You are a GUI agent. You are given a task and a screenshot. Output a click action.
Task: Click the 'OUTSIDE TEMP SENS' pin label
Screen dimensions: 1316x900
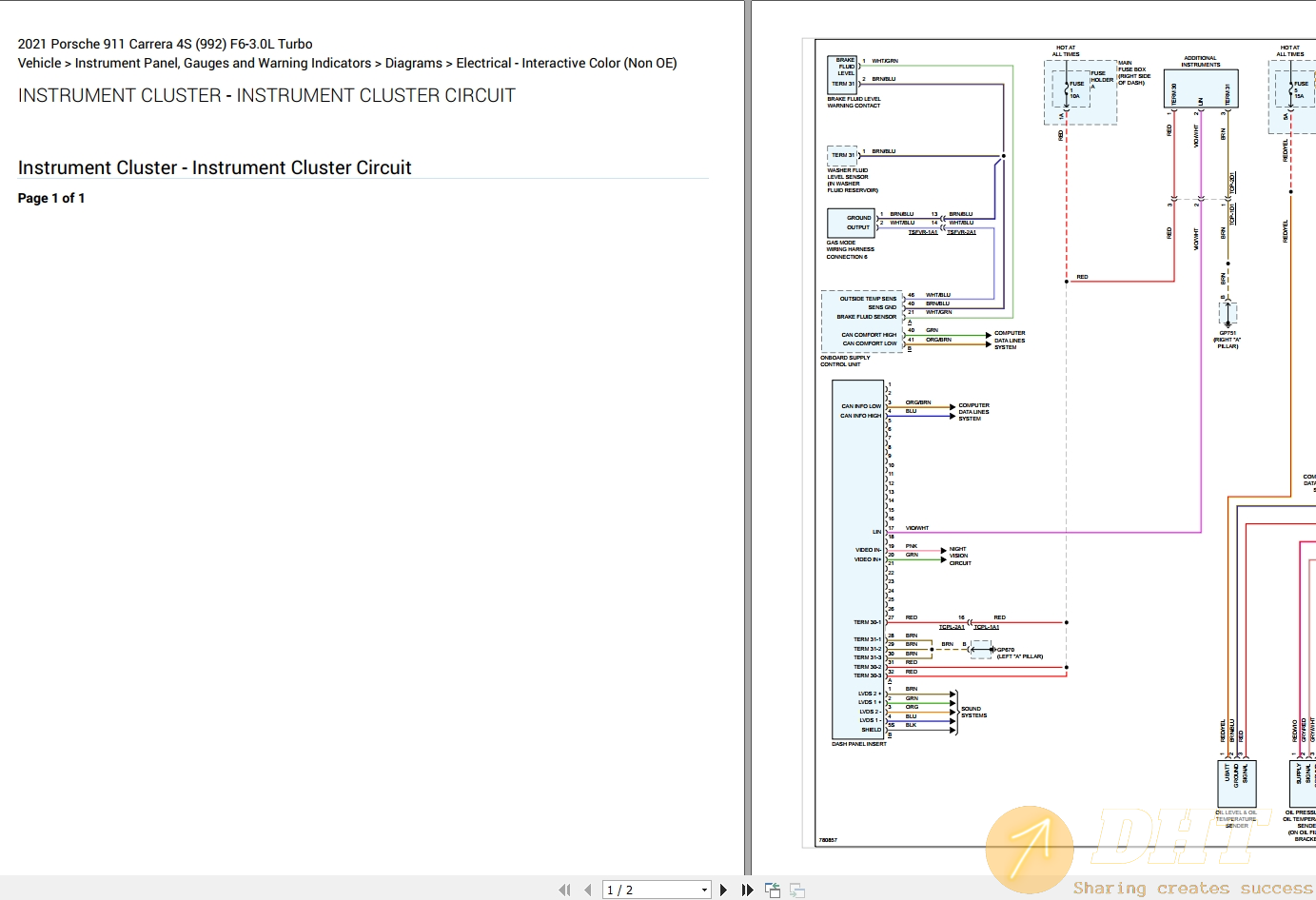coord(868,299)
